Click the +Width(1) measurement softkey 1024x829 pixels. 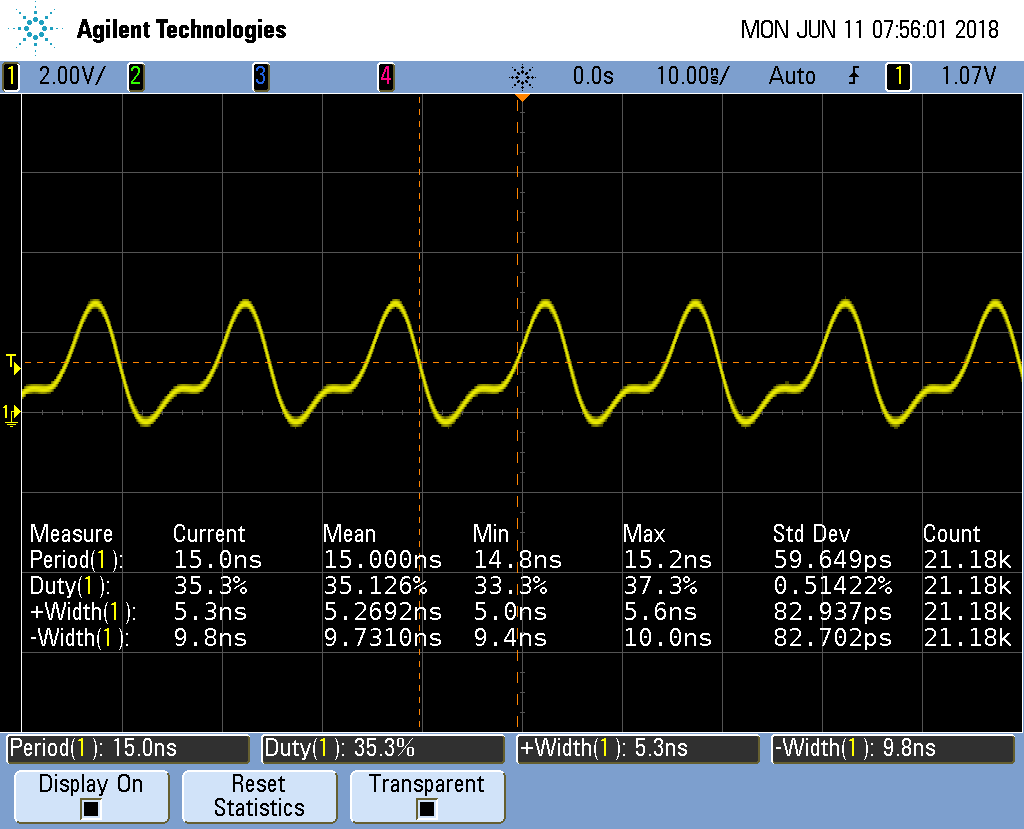637,748
